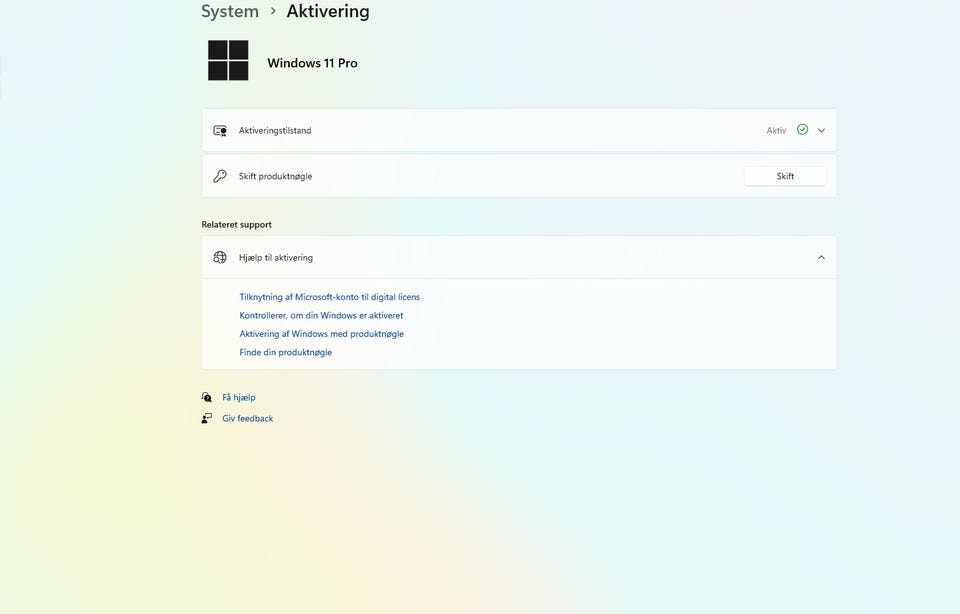The image size is (960, 614).
Task: Click the globe icon beside Hjælp til aktivering
Action: click(x=220, y=258)
